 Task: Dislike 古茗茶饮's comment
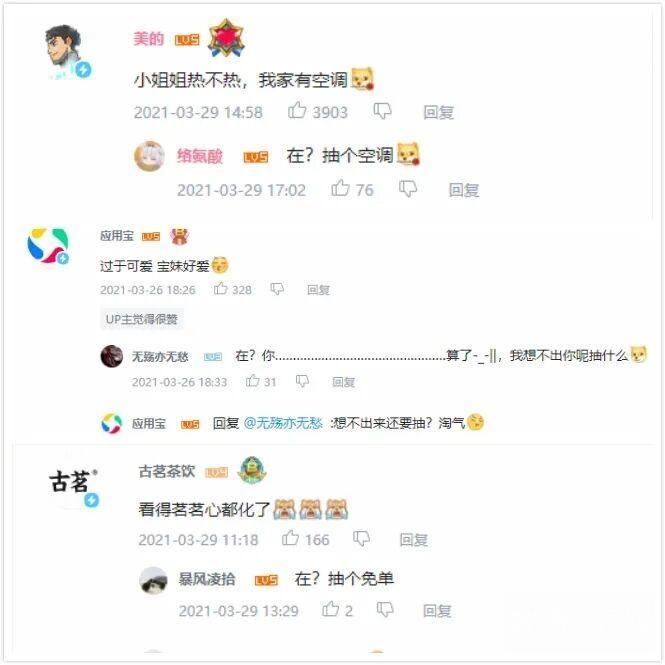tap(361, 539)
